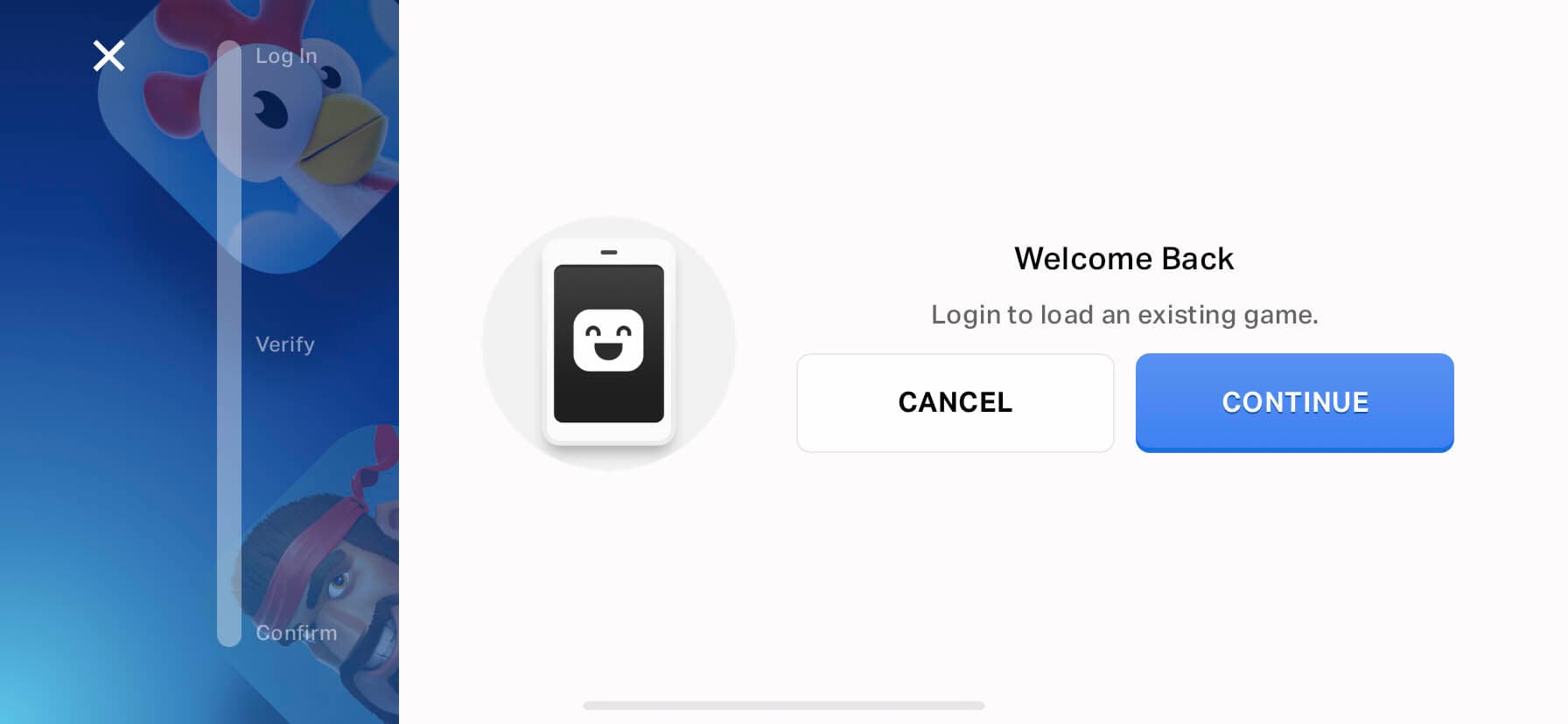Click the white smartphone illustration body

click(609, 341)
